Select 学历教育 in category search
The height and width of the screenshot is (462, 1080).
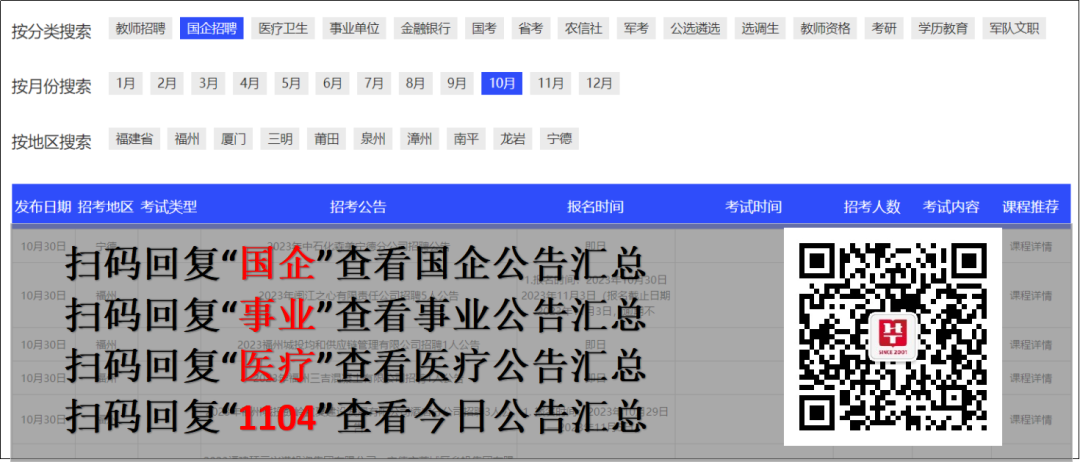943,28
